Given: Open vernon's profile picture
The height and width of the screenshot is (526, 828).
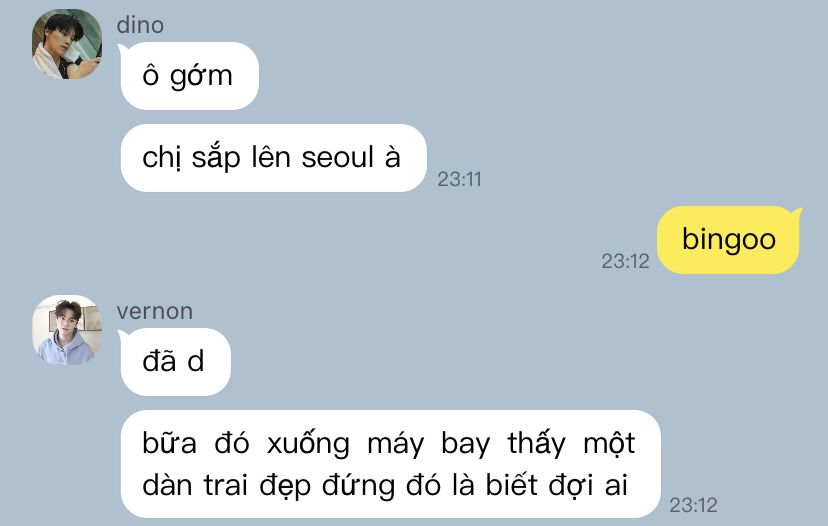Looking at the screenshot, I should [x=67, y=330].
